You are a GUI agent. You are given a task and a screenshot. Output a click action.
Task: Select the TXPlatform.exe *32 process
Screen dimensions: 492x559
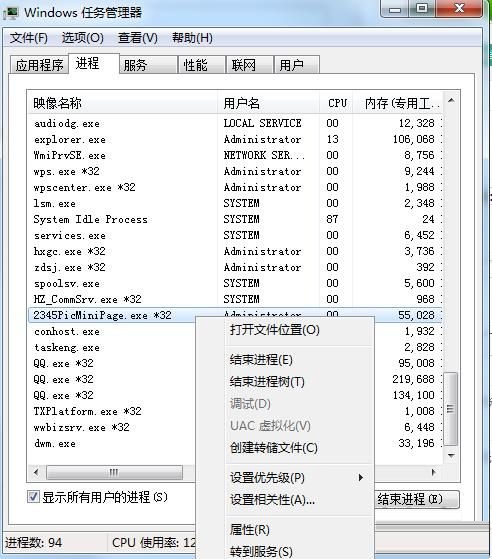pos(112,411)
